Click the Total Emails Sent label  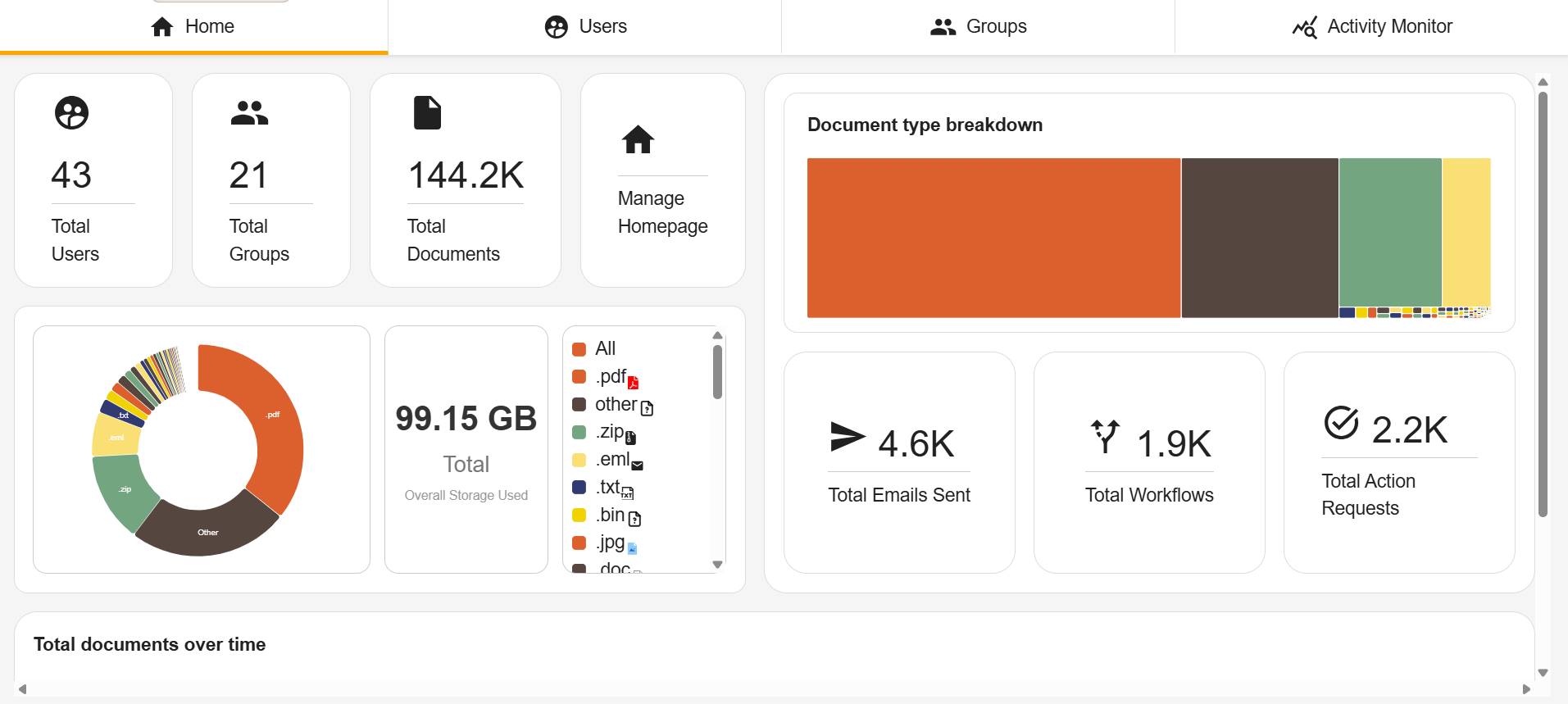click(x=899, y=495)
